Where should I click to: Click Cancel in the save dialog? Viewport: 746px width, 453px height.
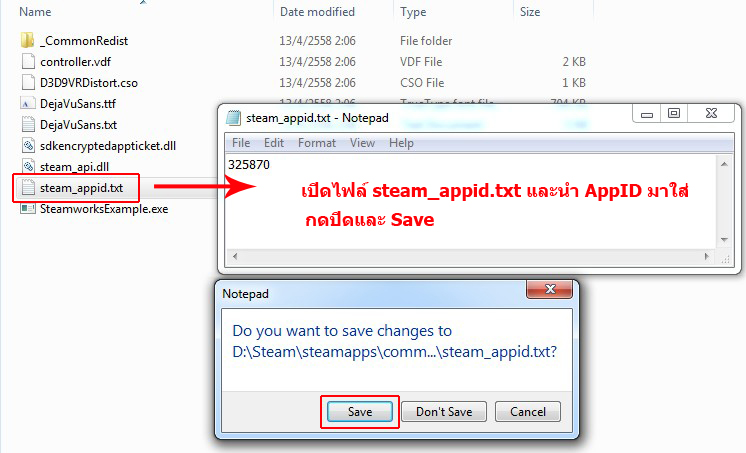[528, 412]
